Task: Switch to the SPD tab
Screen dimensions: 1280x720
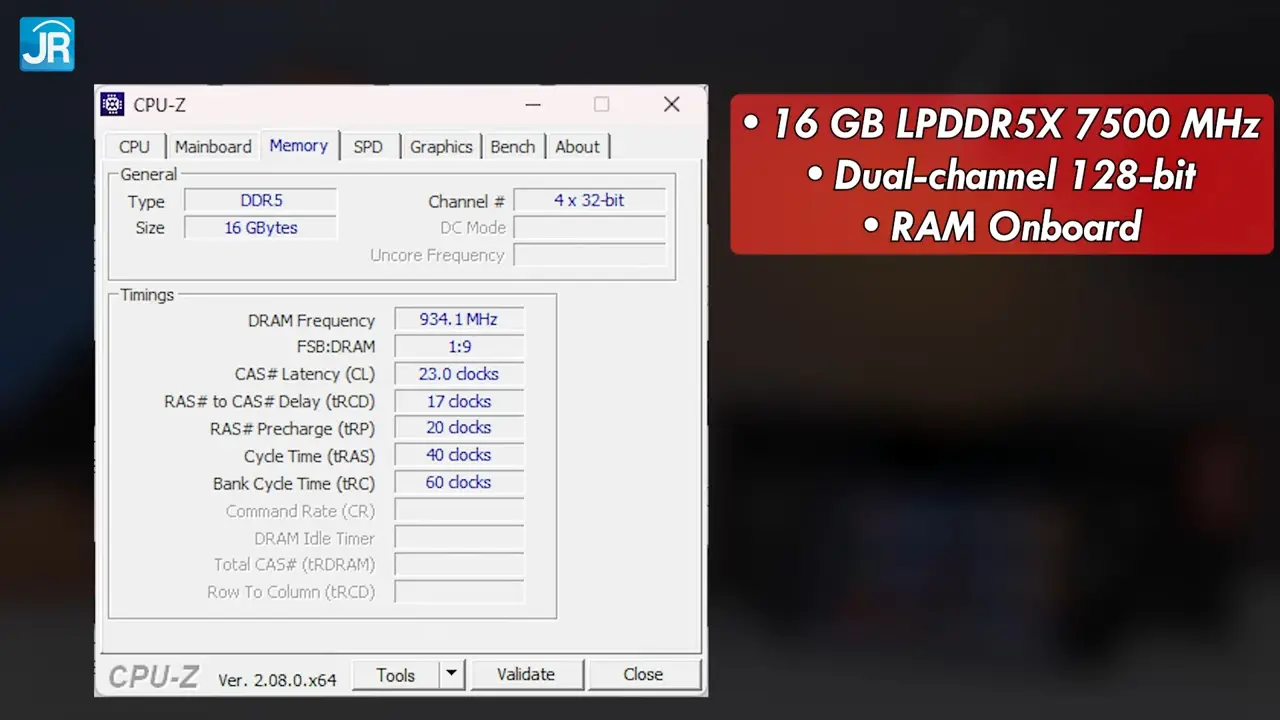Action: coord(368,147)
